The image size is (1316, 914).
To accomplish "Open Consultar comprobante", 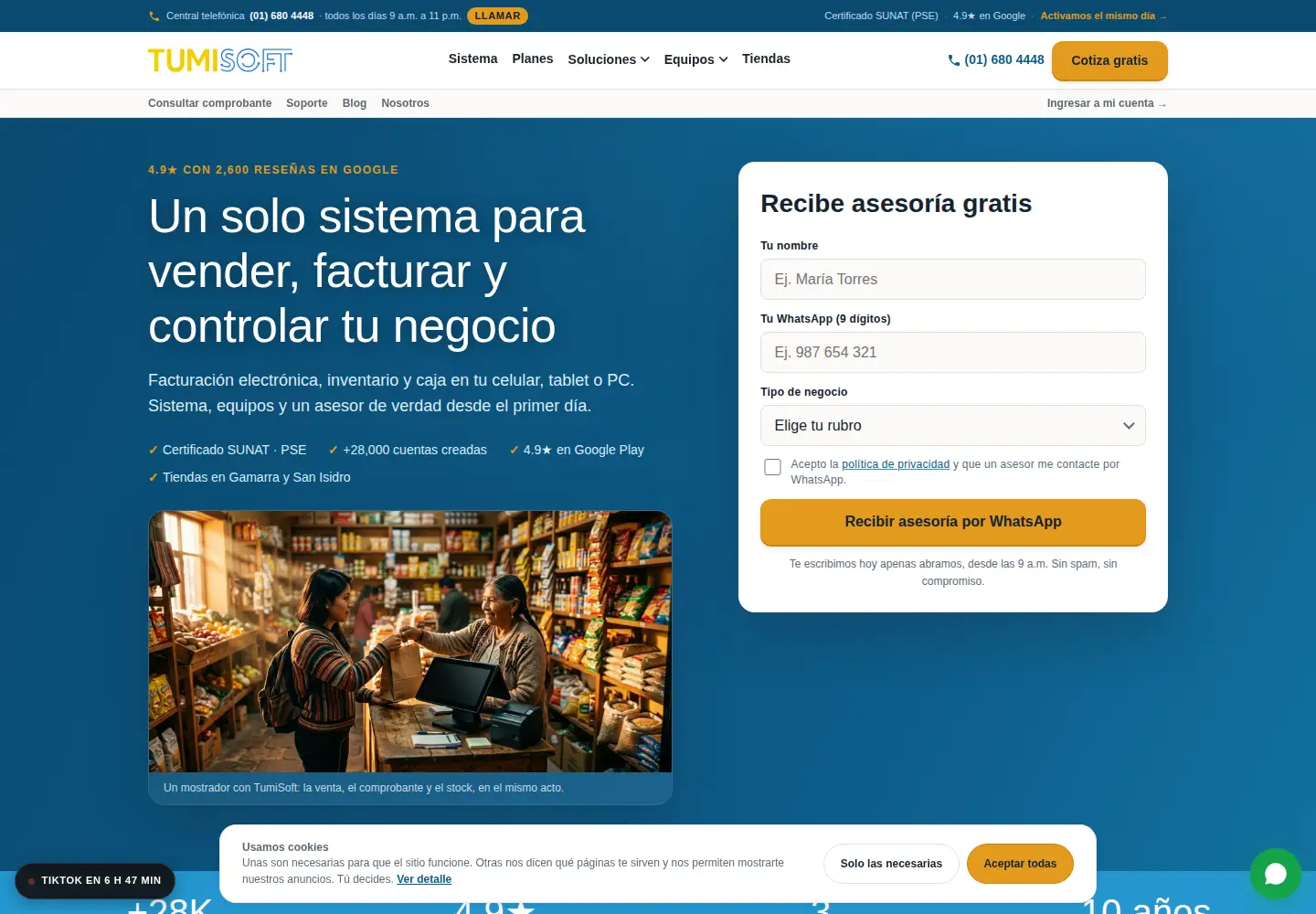I will coord(209,103).
